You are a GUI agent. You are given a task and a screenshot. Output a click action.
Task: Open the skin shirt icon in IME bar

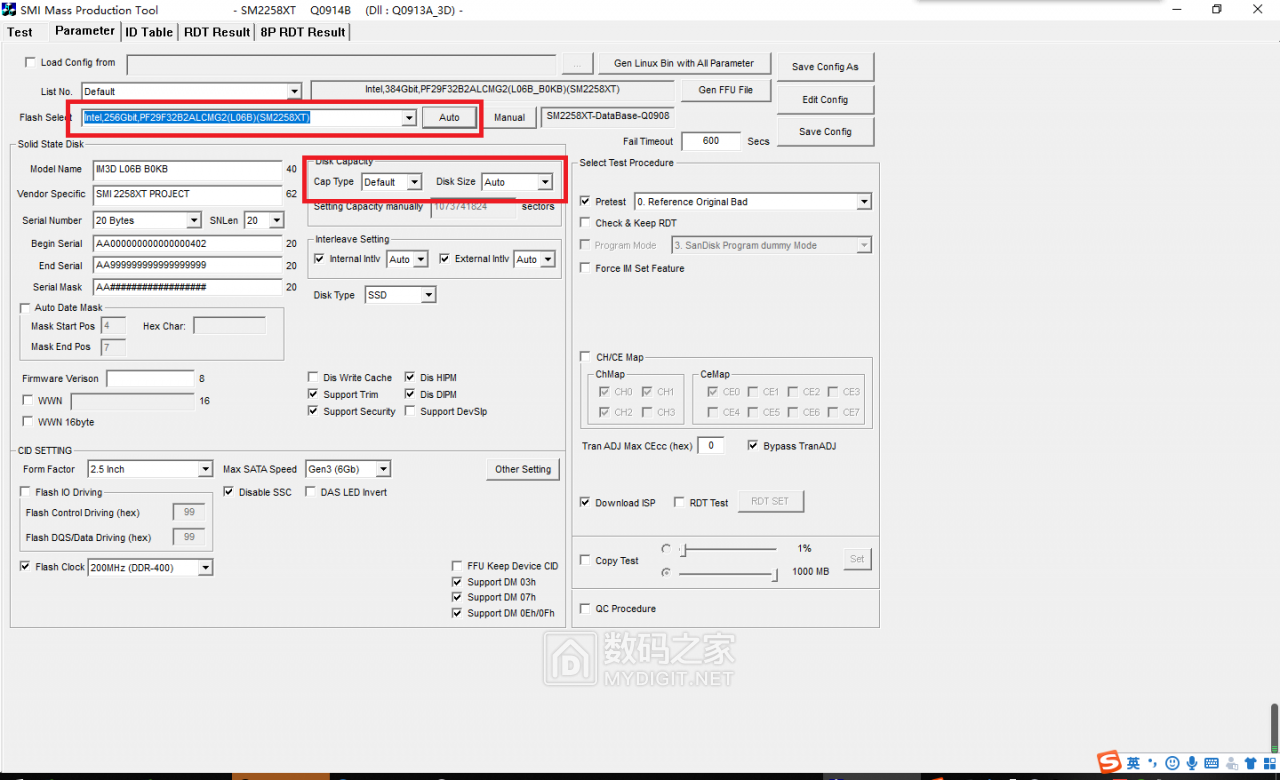[1250, 763]
